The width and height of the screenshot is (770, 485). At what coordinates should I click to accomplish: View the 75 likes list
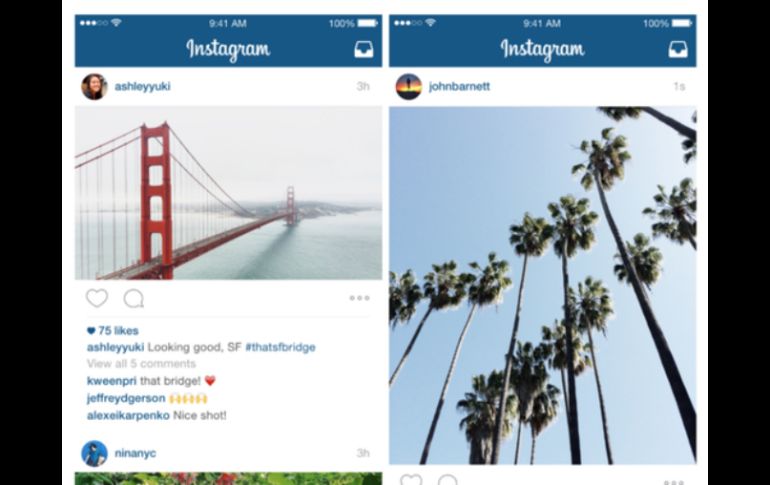113,330
